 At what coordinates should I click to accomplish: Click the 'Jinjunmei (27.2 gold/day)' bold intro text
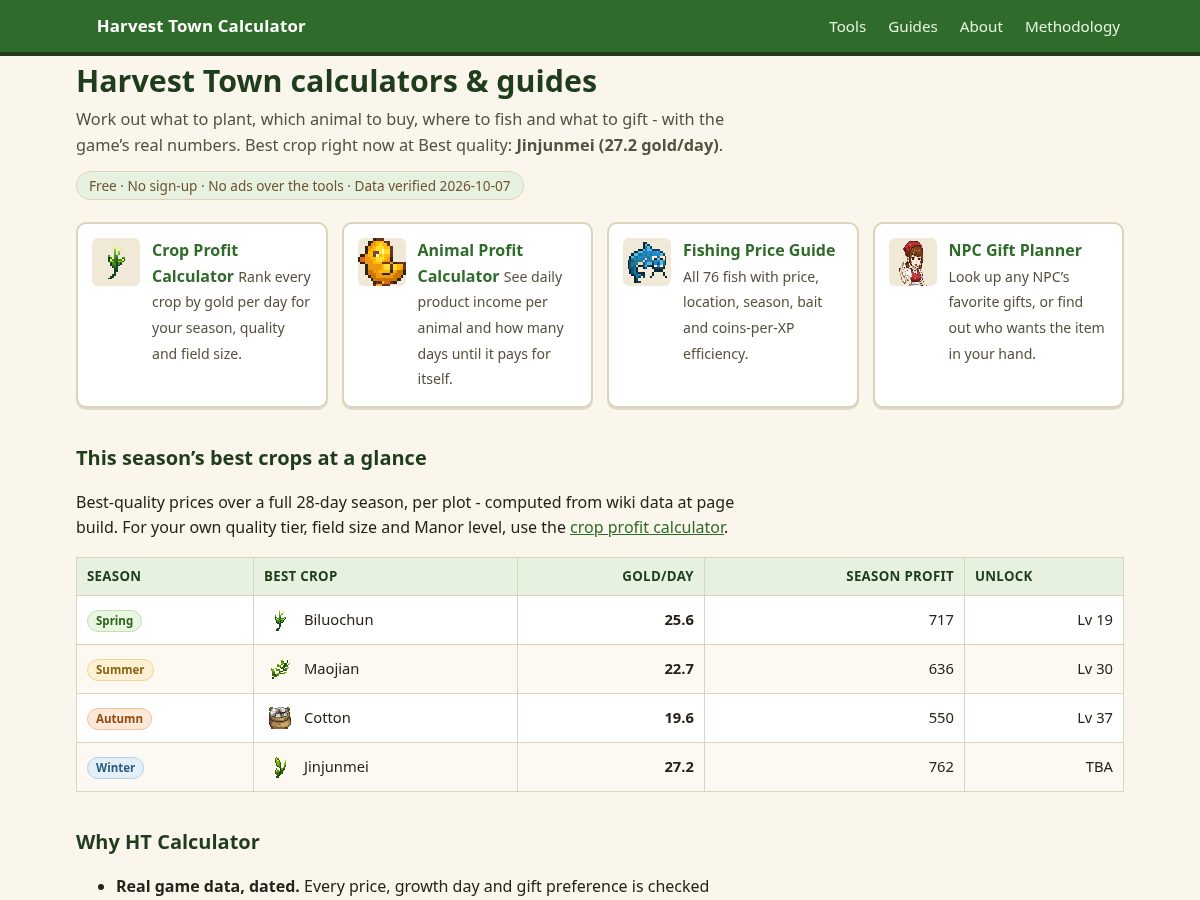[617, 145]
